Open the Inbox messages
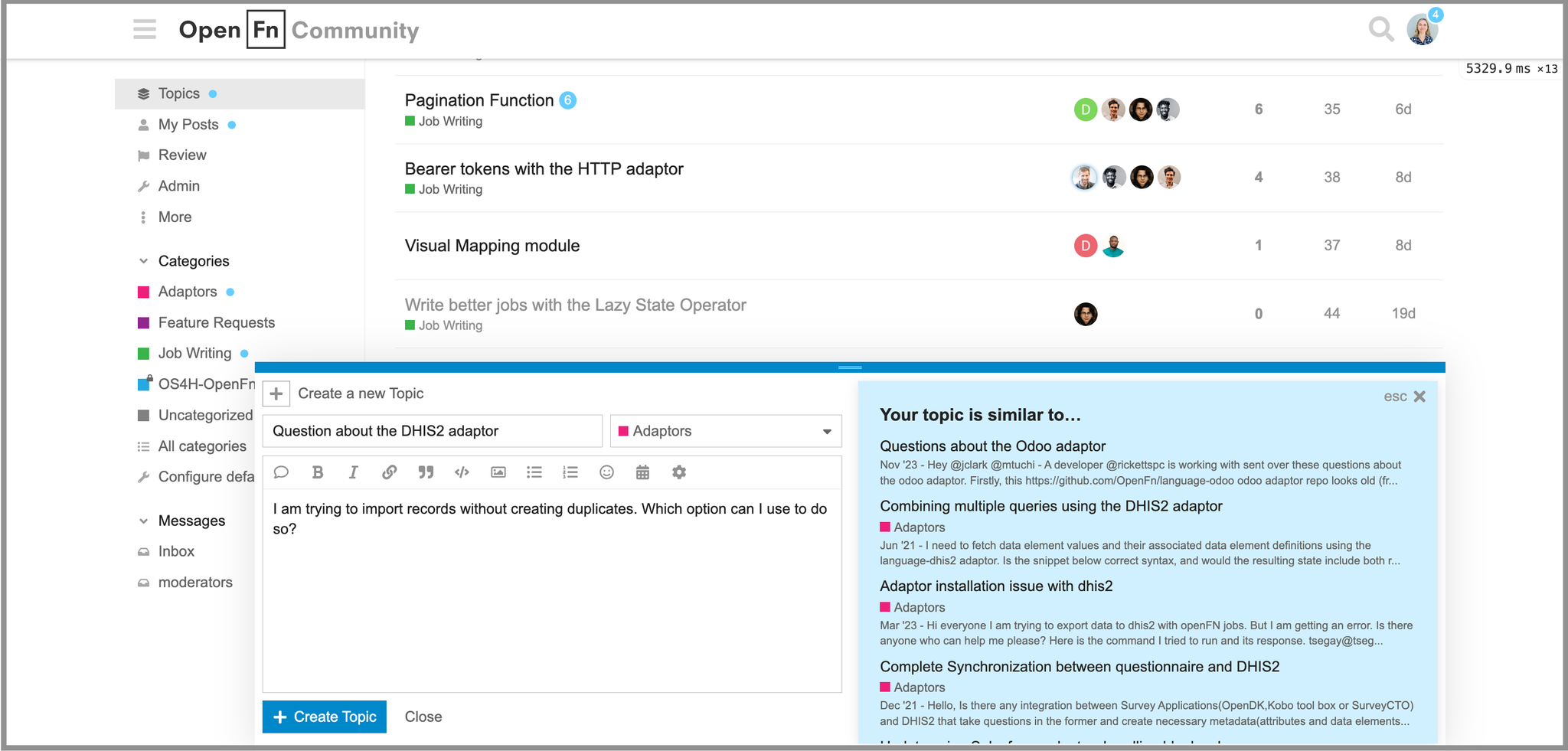 tap(176, 551)
